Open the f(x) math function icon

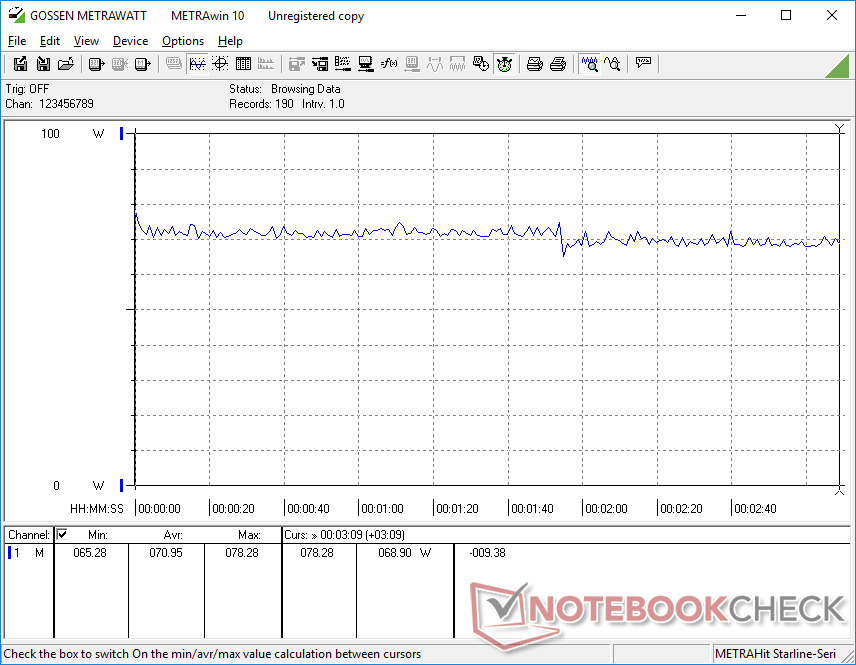click(x=389, y=64)
